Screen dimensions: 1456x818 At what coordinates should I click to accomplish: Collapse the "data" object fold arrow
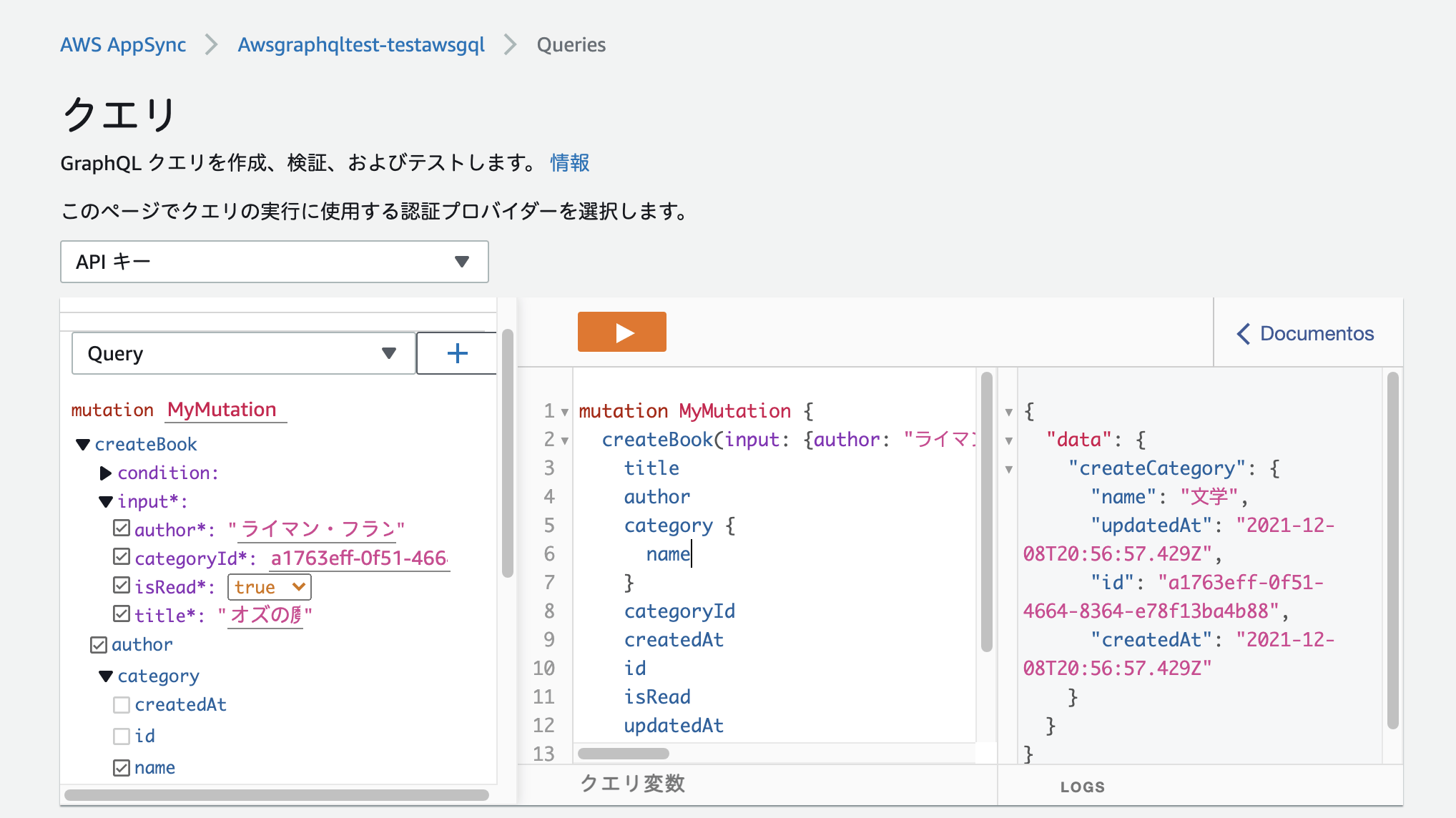(x=1008, y=440)
